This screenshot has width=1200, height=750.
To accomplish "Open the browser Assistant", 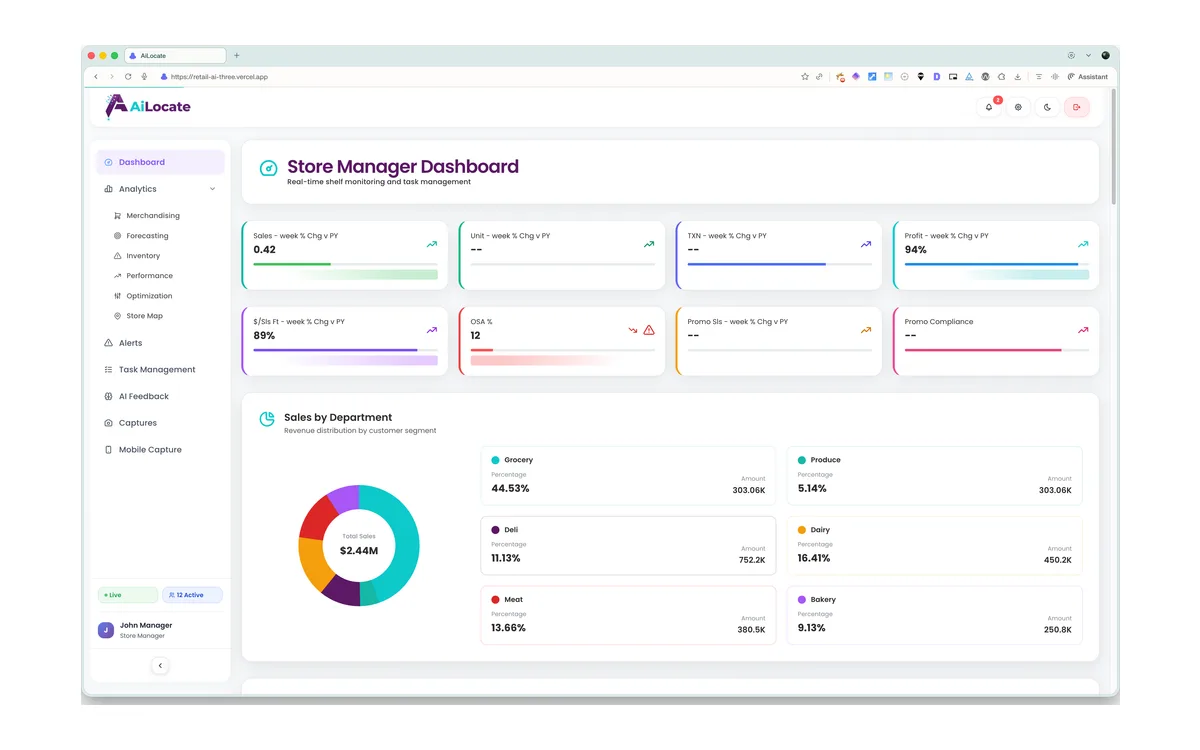I will 1088,77.
